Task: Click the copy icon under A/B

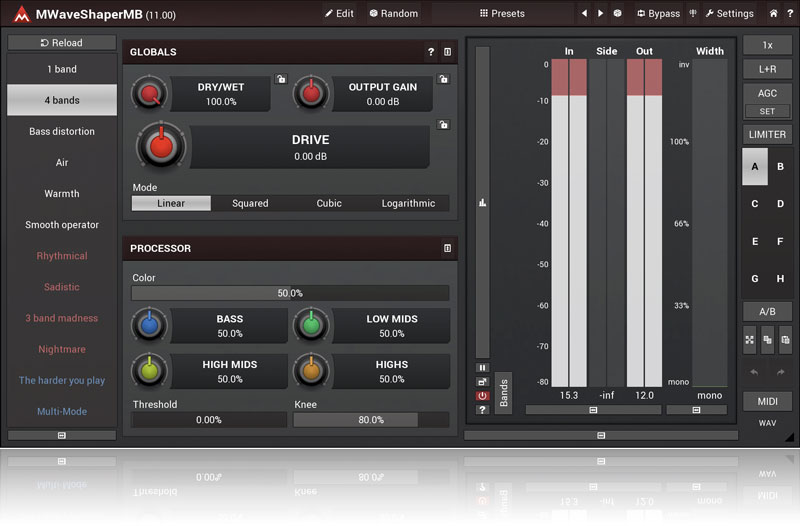Action: pos(767,340)
